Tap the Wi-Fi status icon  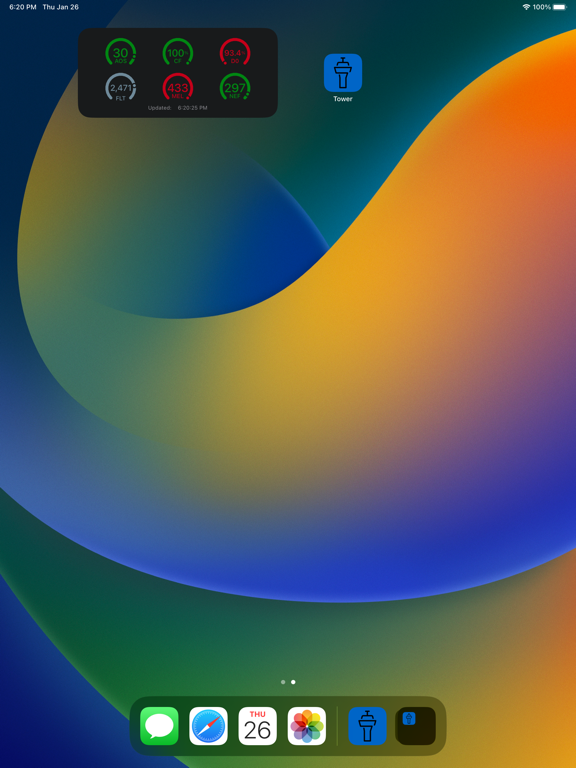527,7
